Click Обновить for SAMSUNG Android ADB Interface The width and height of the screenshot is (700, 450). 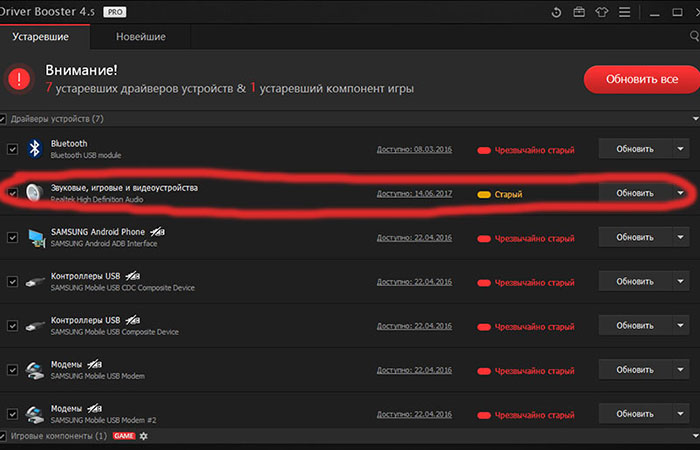tap(635, 237)
